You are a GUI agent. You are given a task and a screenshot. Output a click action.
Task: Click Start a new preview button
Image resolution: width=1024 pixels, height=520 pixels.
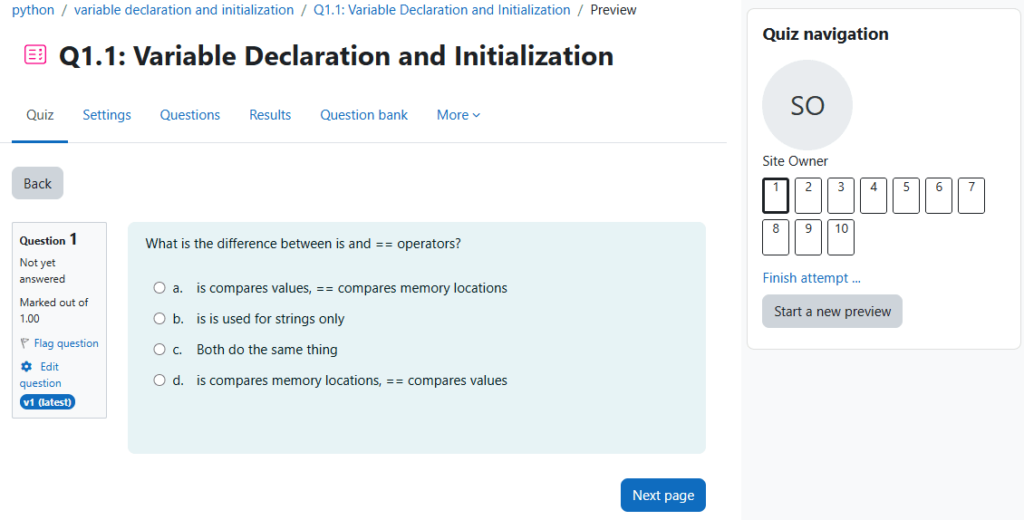[832, 311]
